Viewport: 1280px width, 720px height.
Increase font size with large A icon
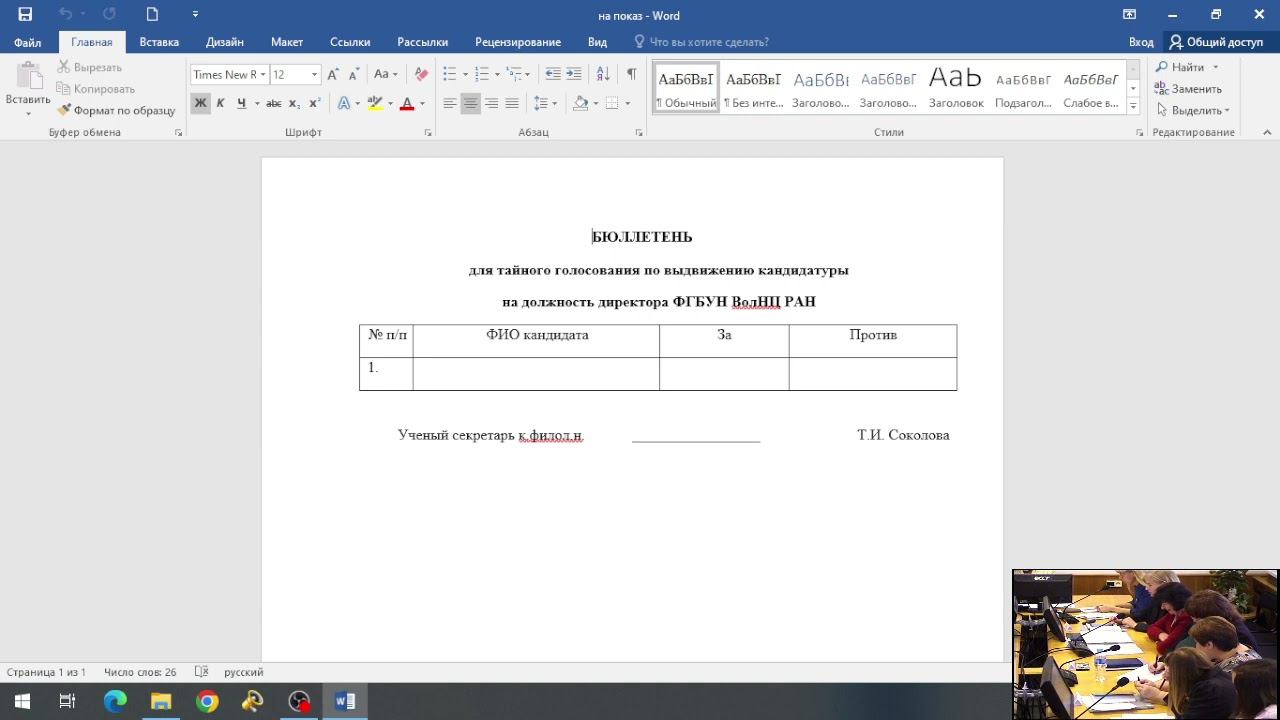(x=333, y=74)
